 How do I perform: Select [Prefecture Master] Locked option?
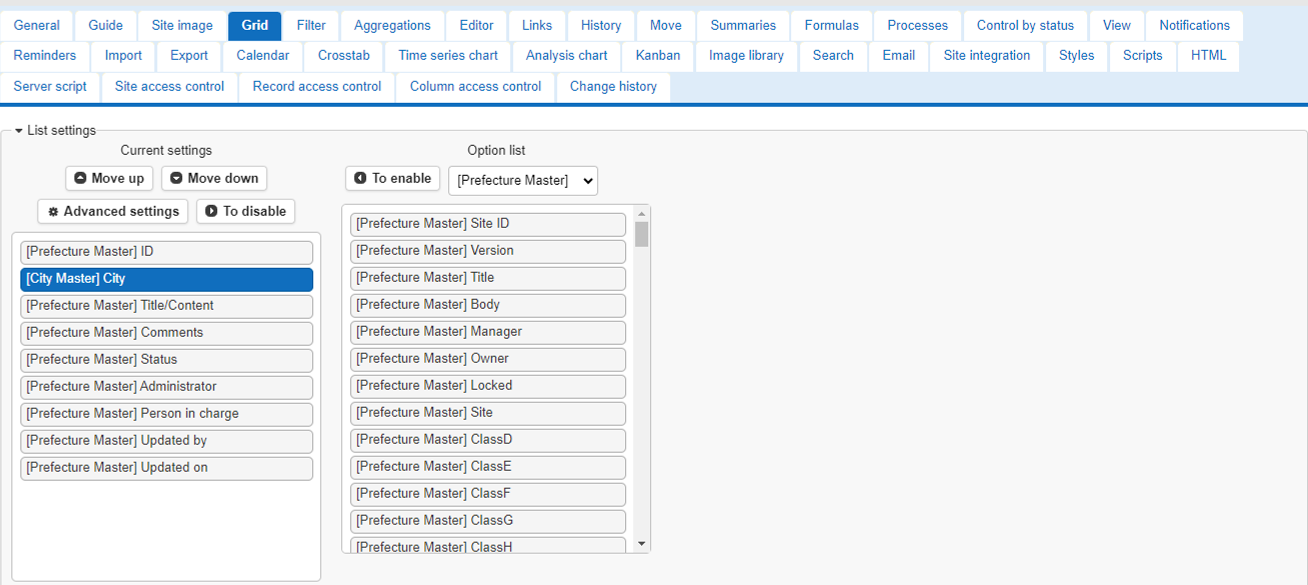[488, 386]
